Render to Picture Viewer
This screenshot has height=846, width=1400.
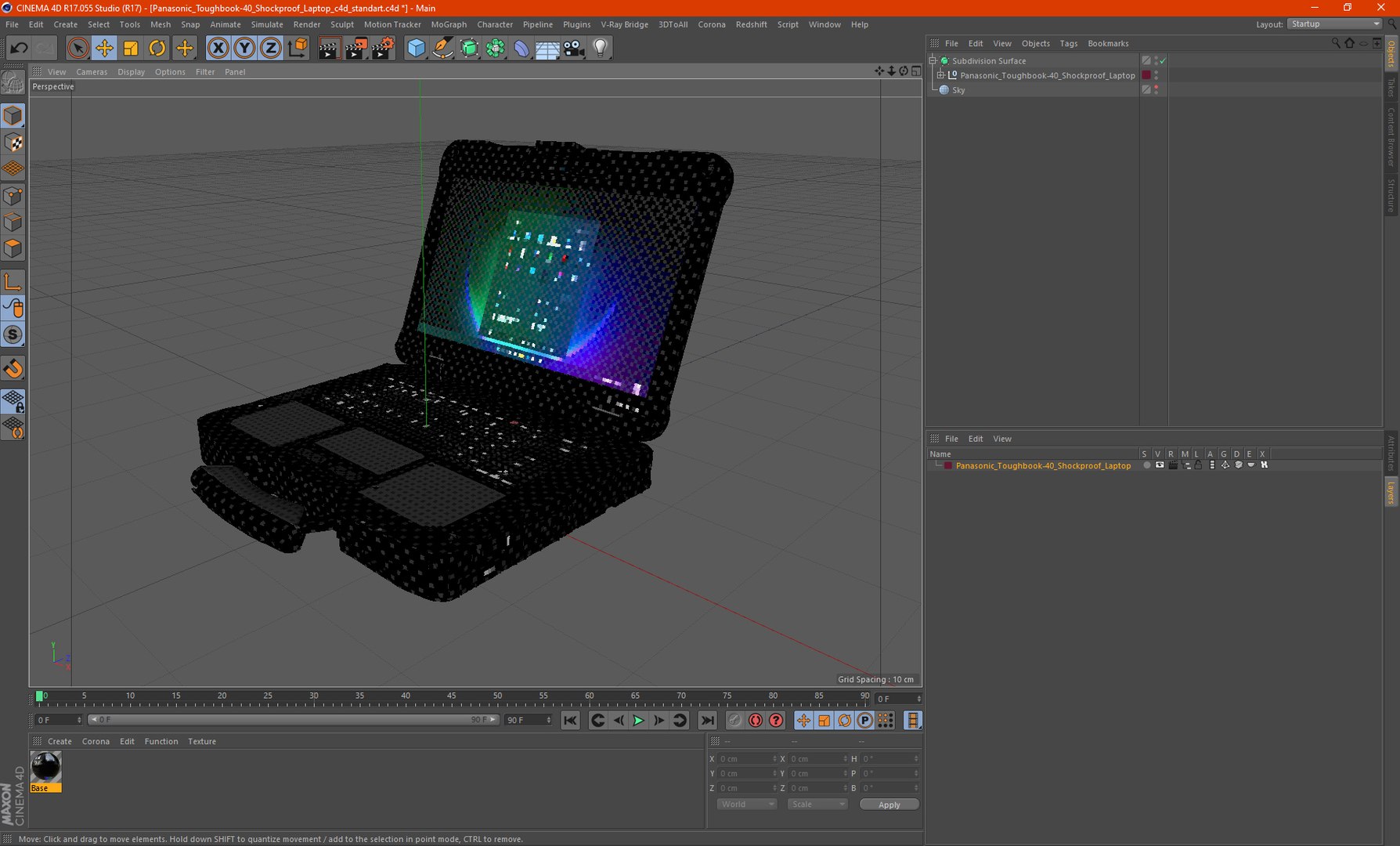pyautogui.click(x=355, y=49)
